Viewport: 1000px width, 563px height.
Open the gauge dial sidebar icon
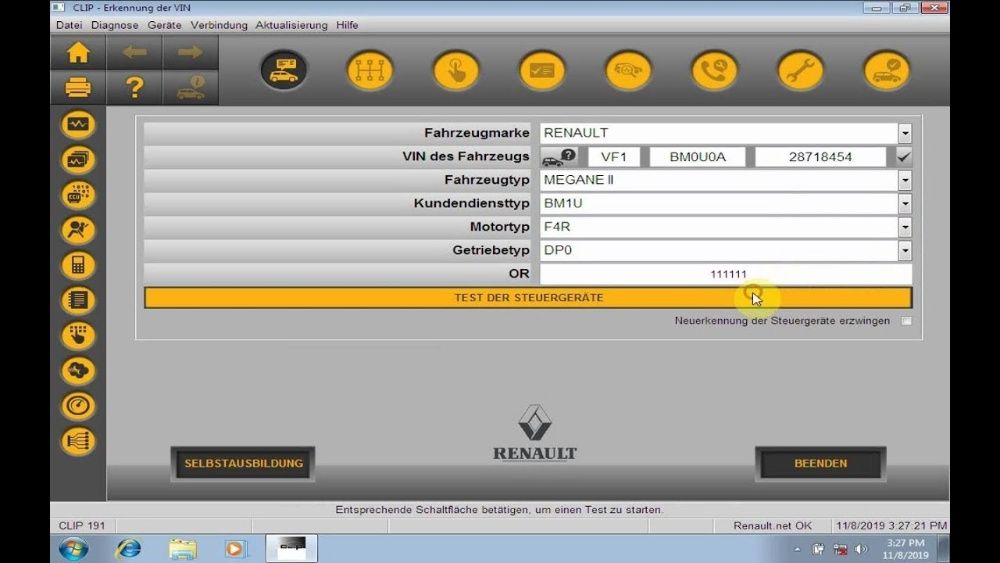[78, 406]
